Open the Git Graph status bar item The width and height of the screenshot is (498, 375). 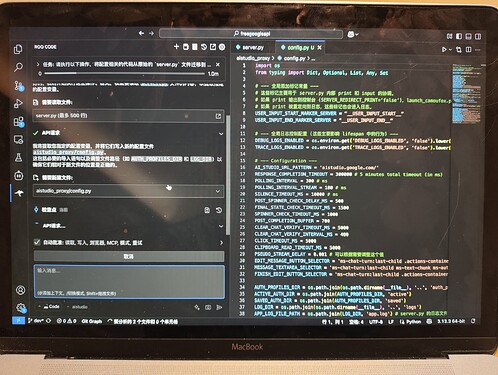(x=92, y=321)
